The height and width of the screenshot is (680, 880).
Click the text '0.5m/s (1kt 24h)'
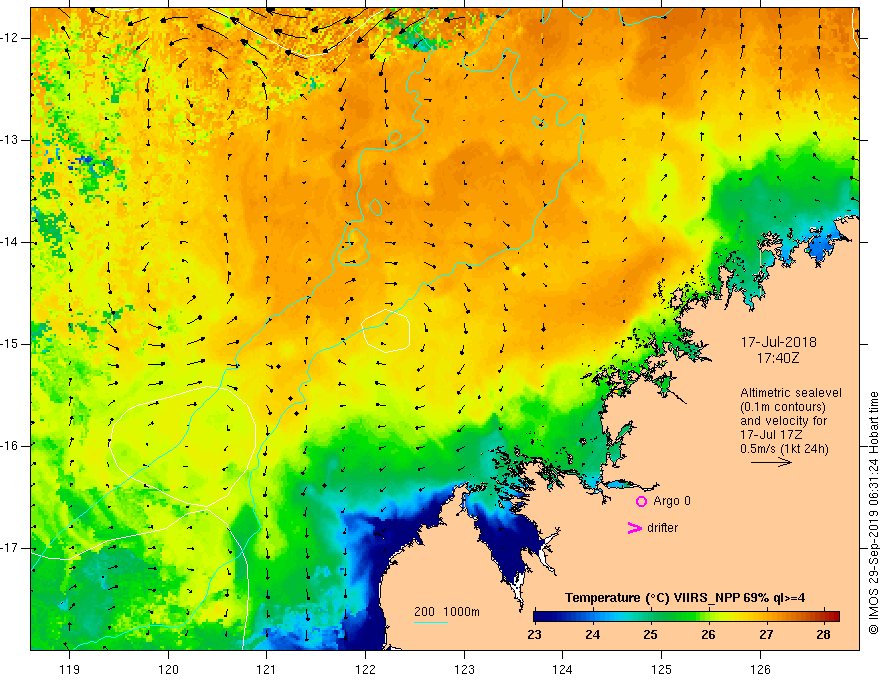[x=784, y=449]
